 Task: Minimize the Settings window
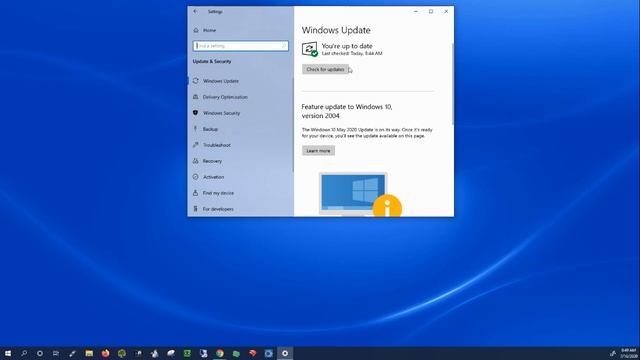416,11
